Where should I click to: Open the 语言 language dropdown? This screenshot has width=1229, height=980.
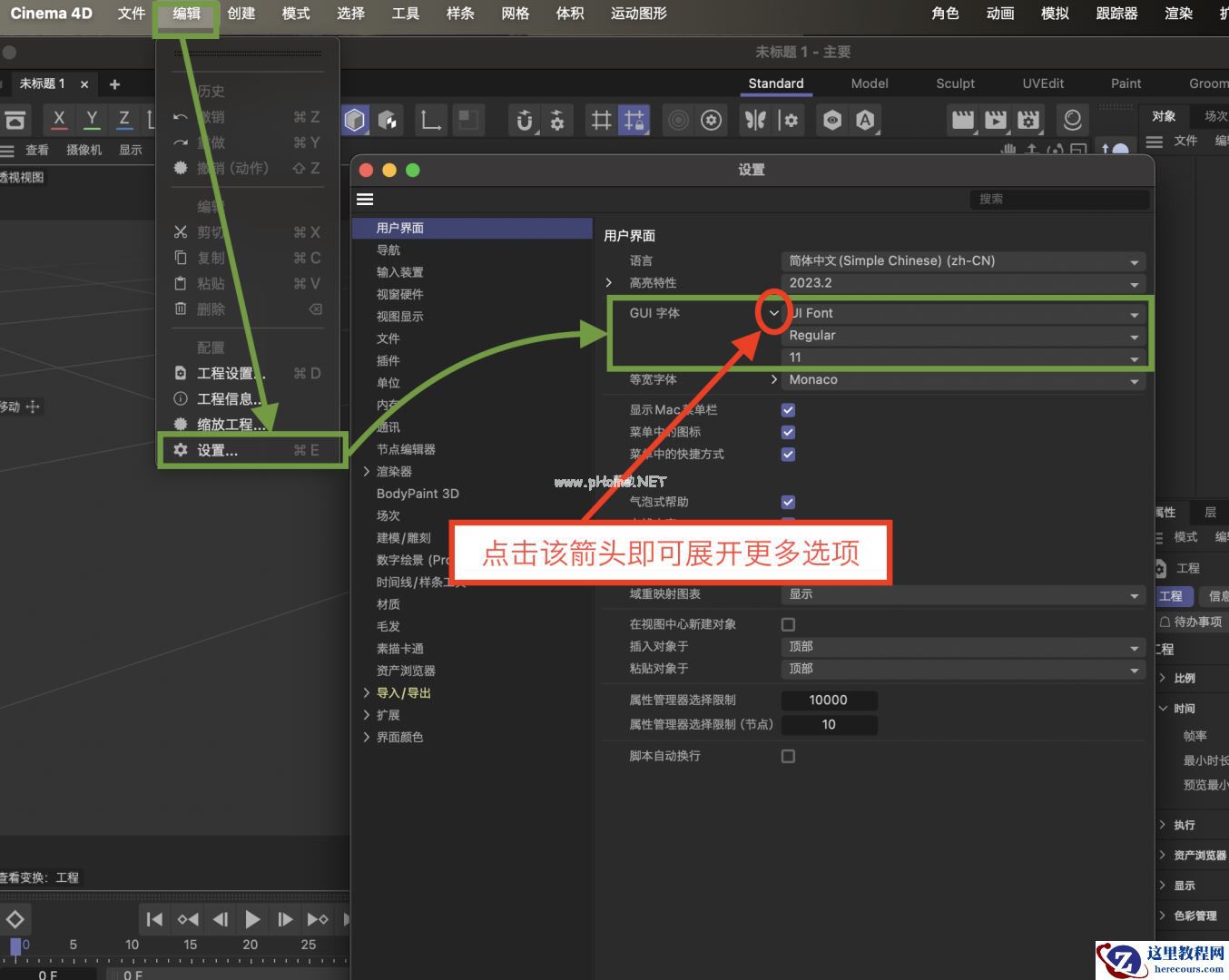[x=963, y=260]
